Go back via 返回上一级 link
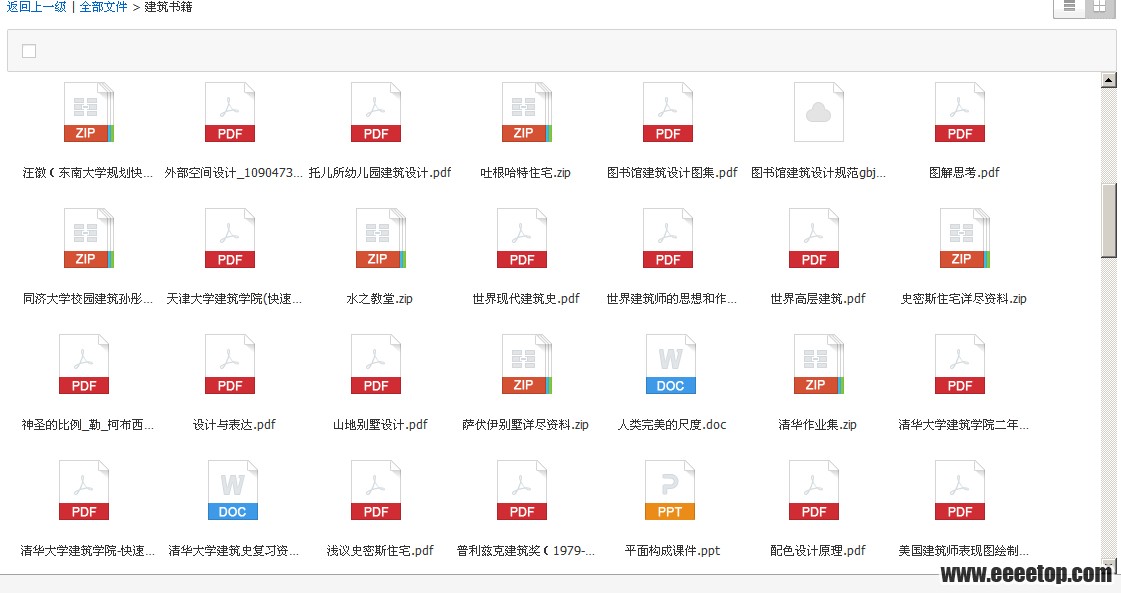Image resolution: width=1121 pixels, height=593 pixels. click(x=36, y=7)
